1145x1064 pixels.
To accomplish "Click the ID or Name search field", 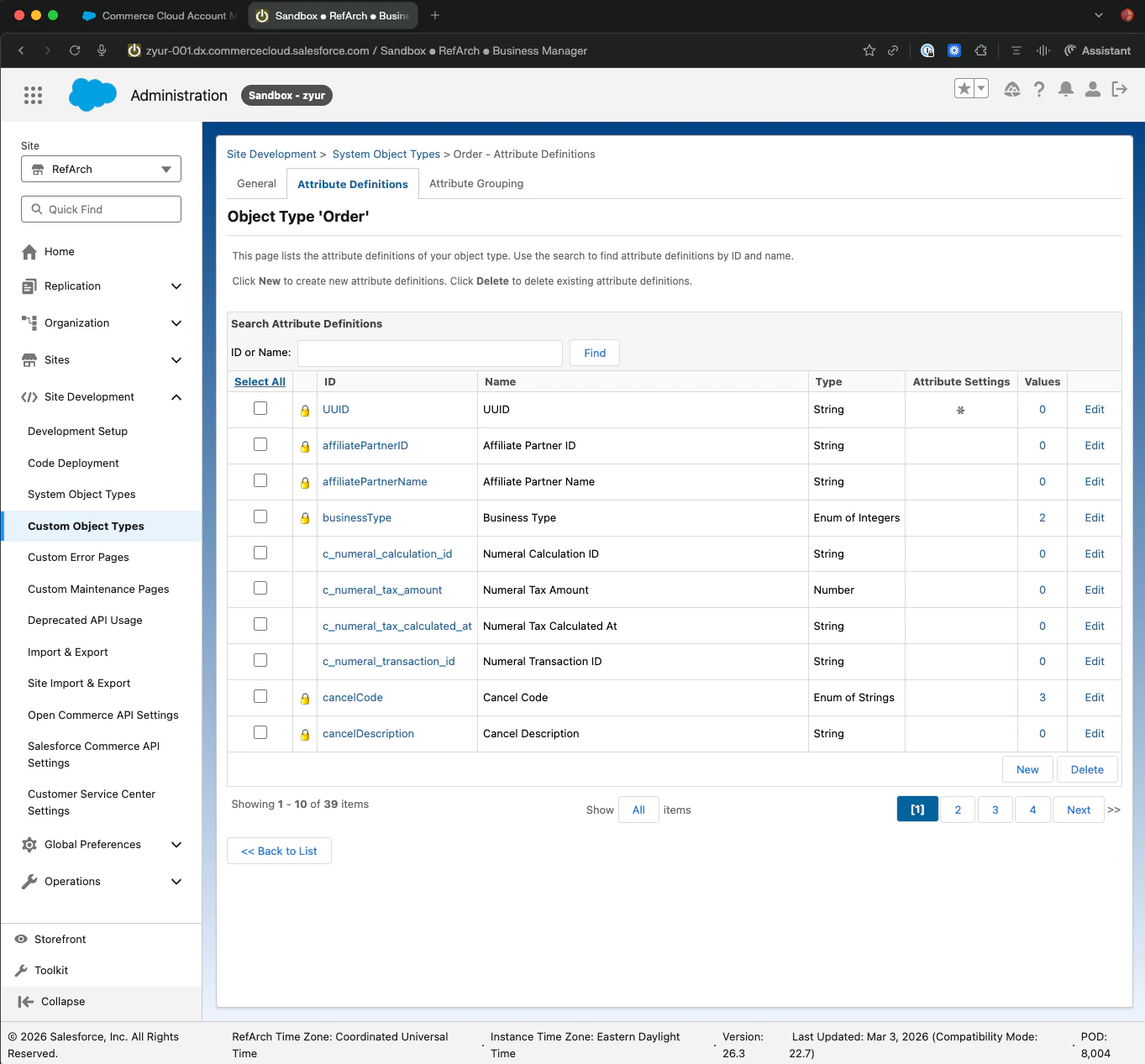I will pyautogui.click(x=430, y=353).
